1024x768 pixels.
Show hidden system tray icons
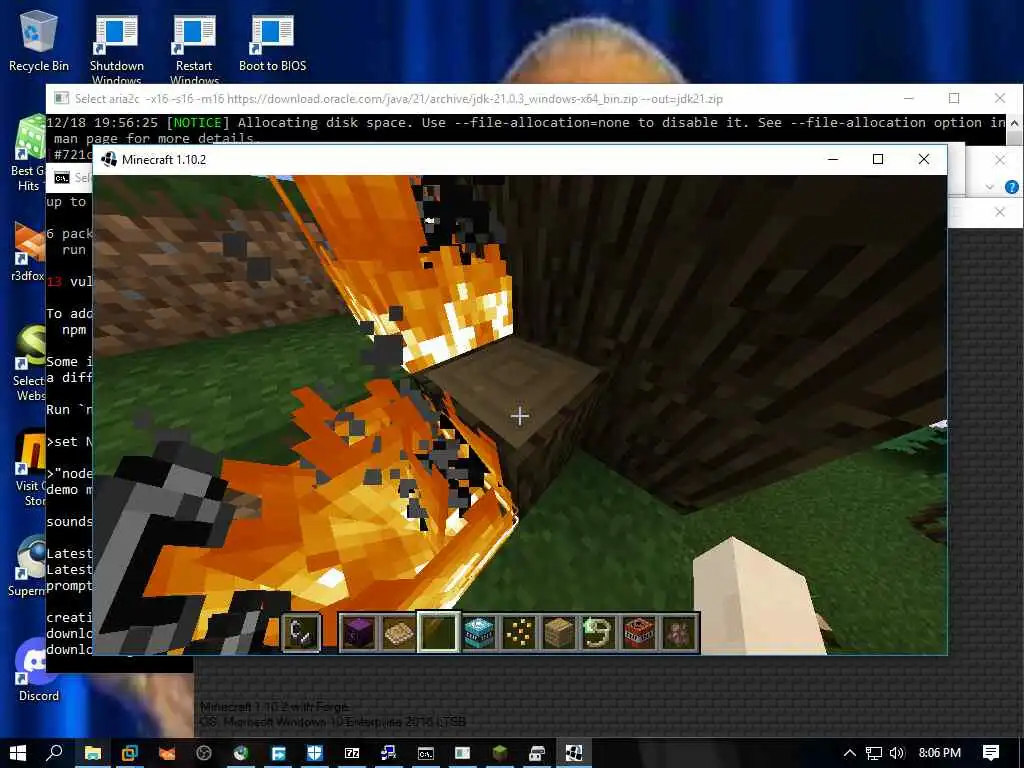849,753
